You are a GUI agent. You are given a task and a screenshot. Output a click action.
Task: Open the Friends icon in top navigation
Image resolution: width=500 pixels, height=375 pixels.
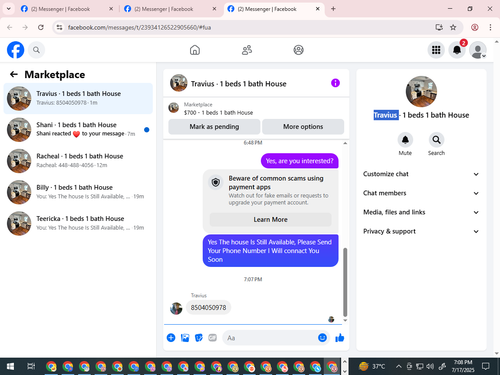point(247,50)
